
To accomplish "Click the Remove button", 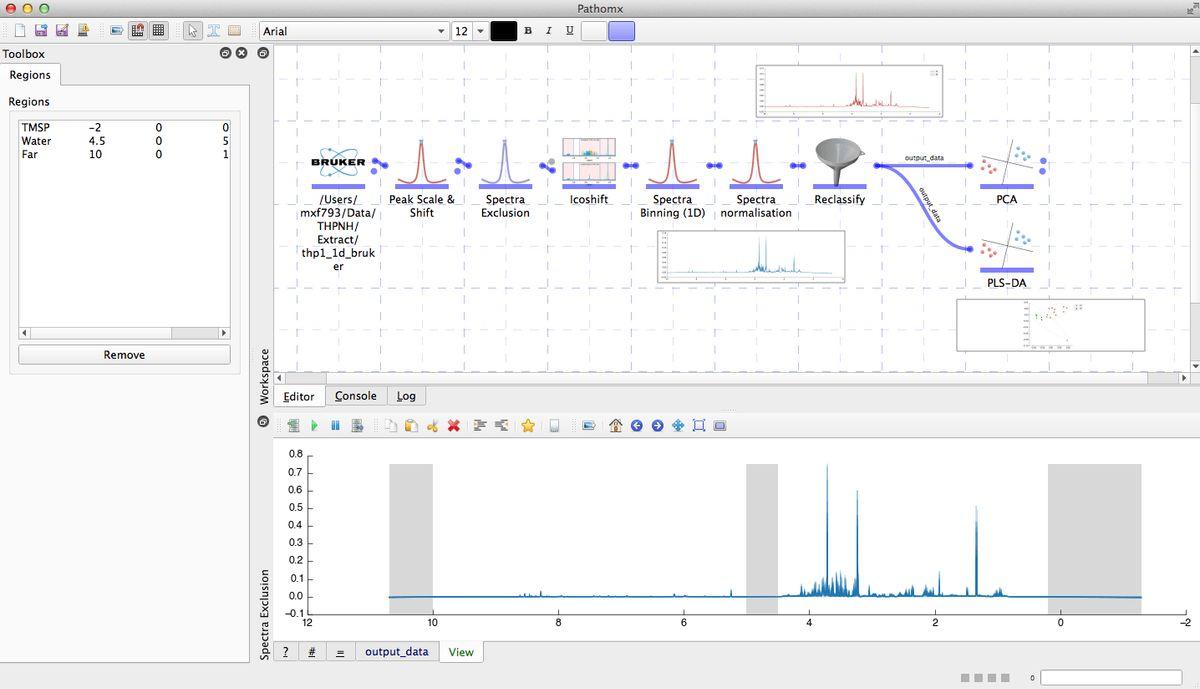I will click(x=124, y=355).
